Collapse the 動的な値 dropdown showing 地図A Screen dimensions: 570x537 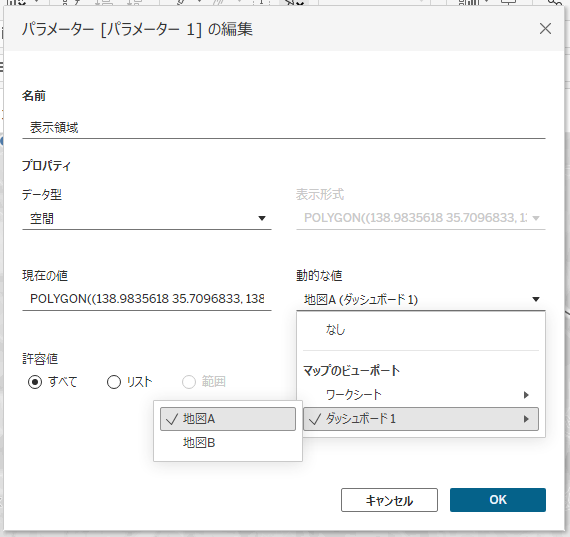pyautogui.click(x=421, y=300)
